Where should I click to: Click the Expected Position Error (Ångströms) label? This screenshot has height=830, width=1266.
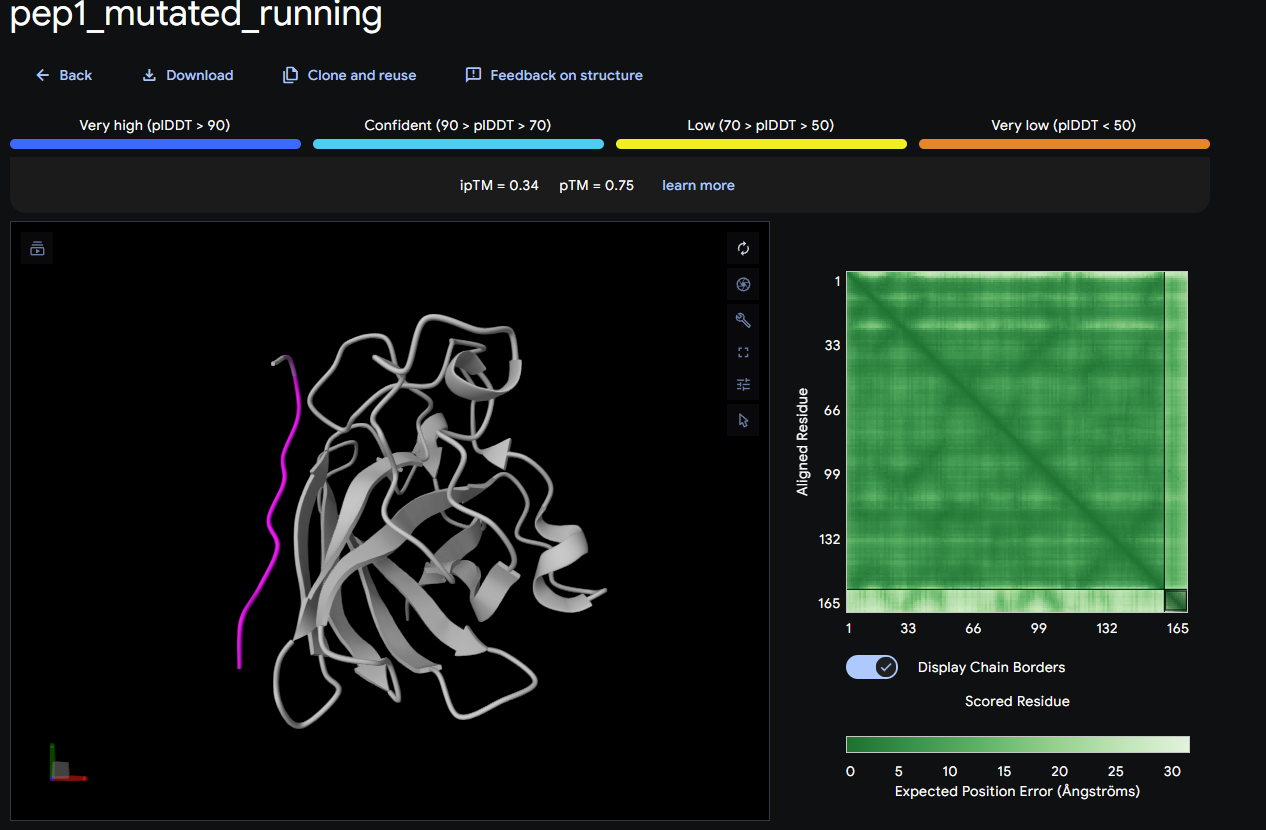[1017, 791]
